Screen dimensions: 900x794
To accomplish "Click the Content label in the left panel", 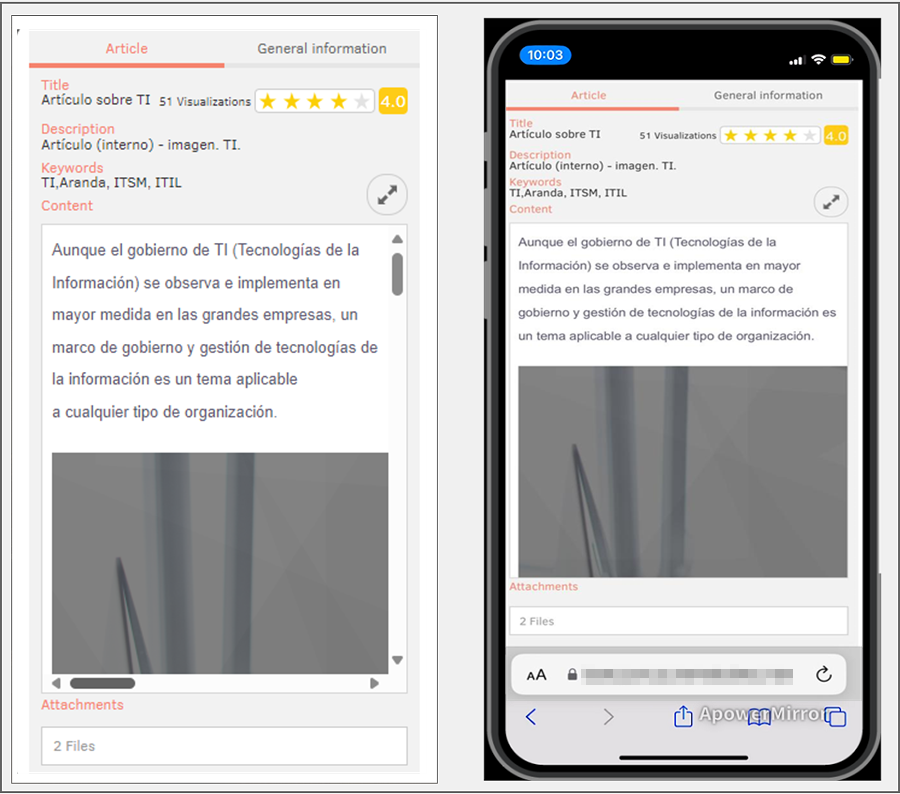I will click(x=67, y=206).
